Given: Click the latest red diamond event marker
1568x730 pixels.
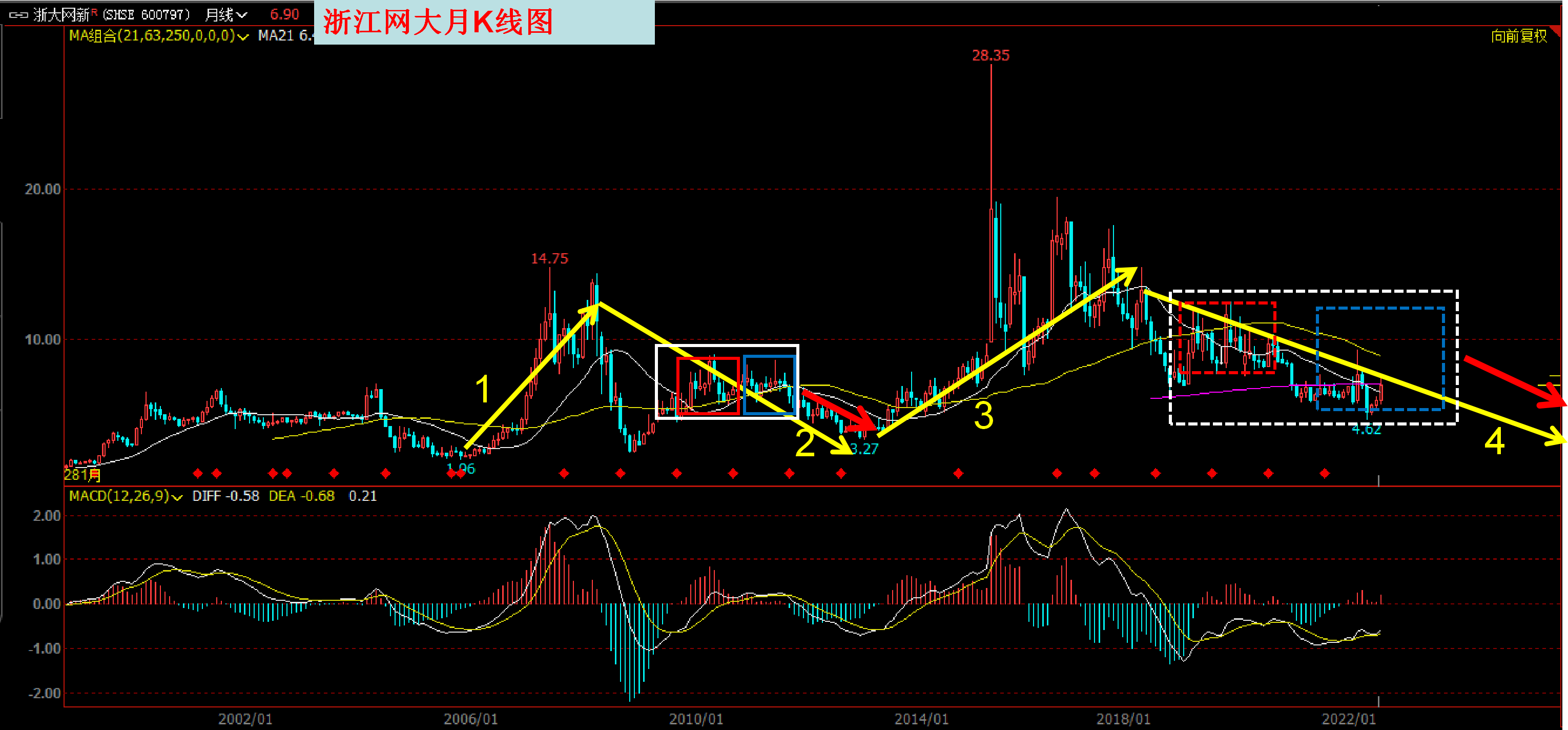Looking at the screenshot, I should click(1325, 473).
